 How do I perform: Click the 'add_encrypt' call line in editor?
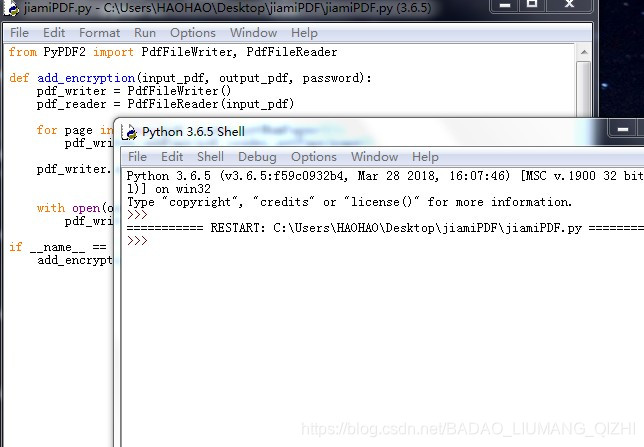pos(75,260)
